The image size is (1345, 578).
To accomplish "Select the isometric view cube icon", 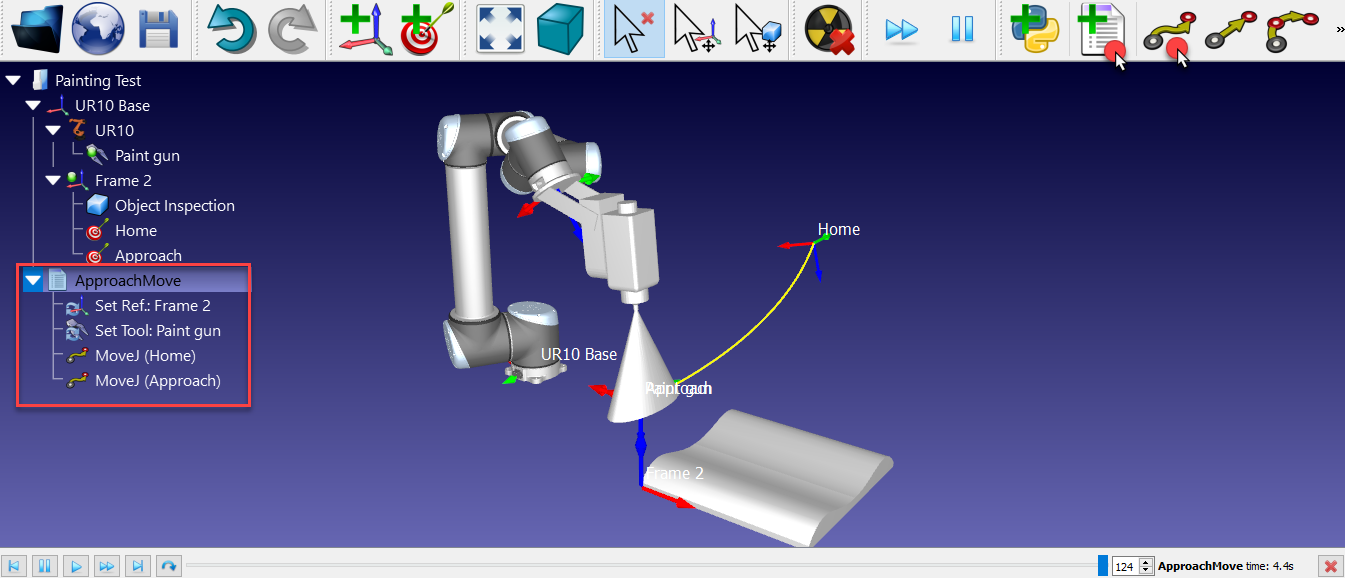I will [x=560, y=30].
